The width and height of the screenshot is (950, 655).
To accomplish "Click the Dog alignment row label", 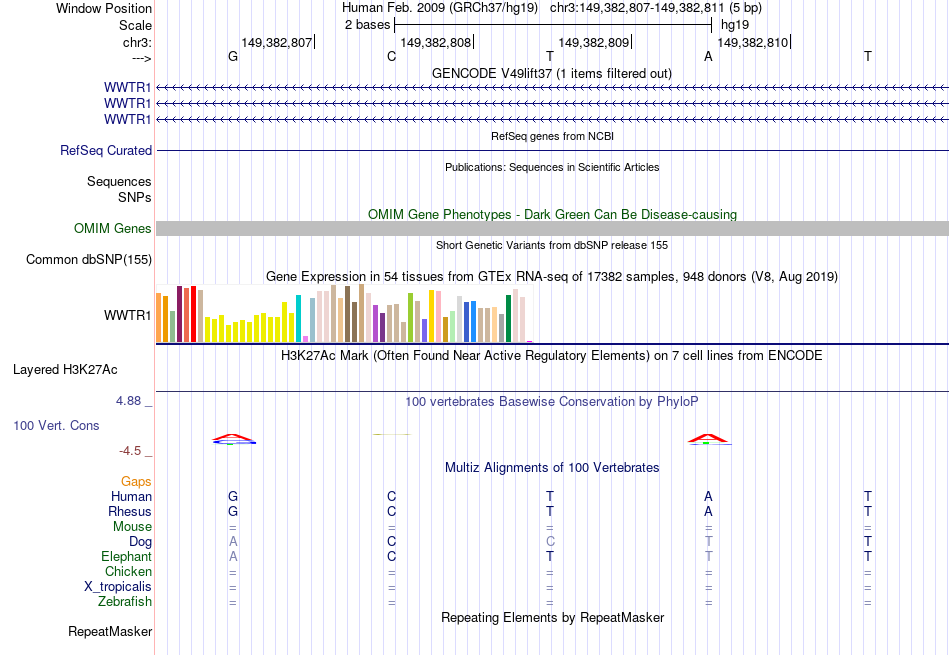I will tap(141, 541).
